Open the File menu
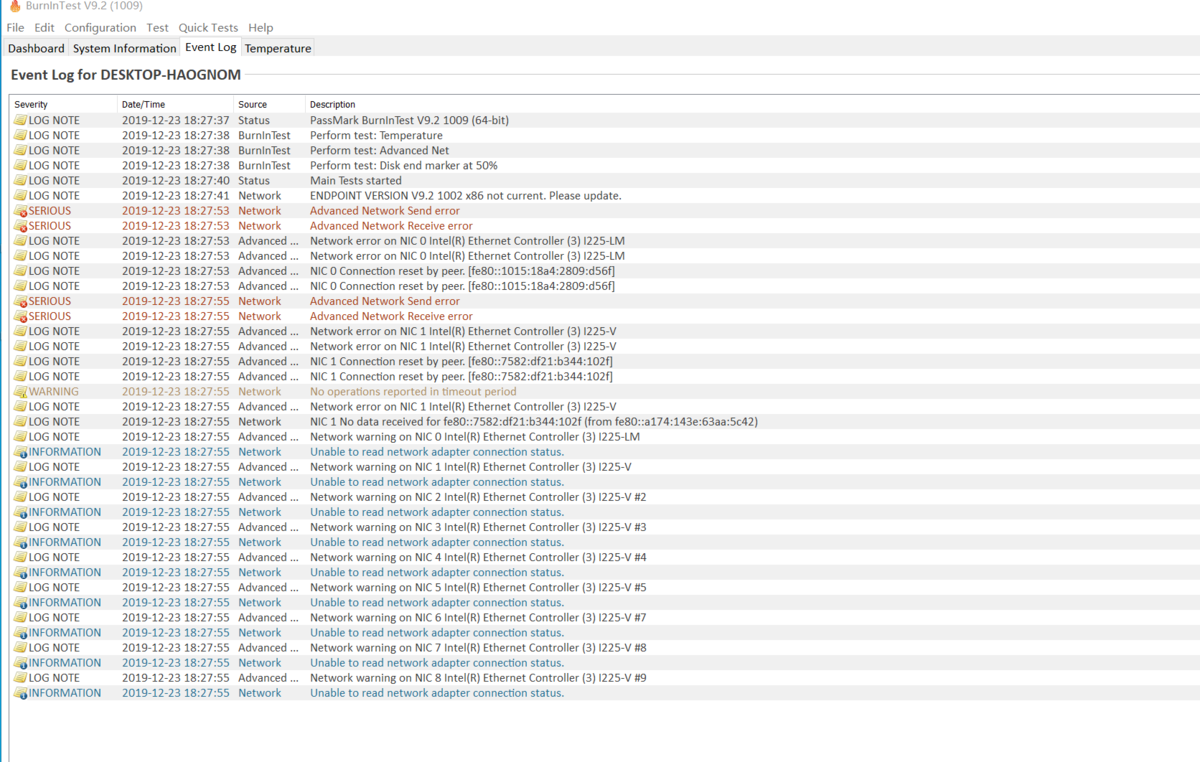Image resolution: width=1200 pixels, height=762 pixels. click(x=15, y=28)
